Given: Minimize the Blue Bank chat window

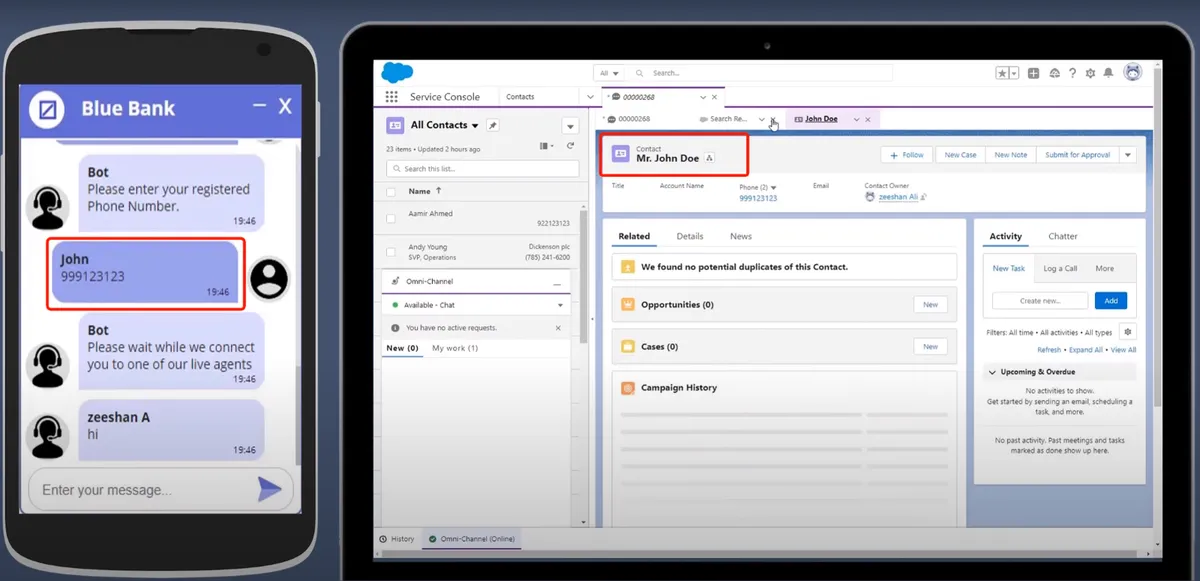Looking at the screenshot, I should point(259,105).
